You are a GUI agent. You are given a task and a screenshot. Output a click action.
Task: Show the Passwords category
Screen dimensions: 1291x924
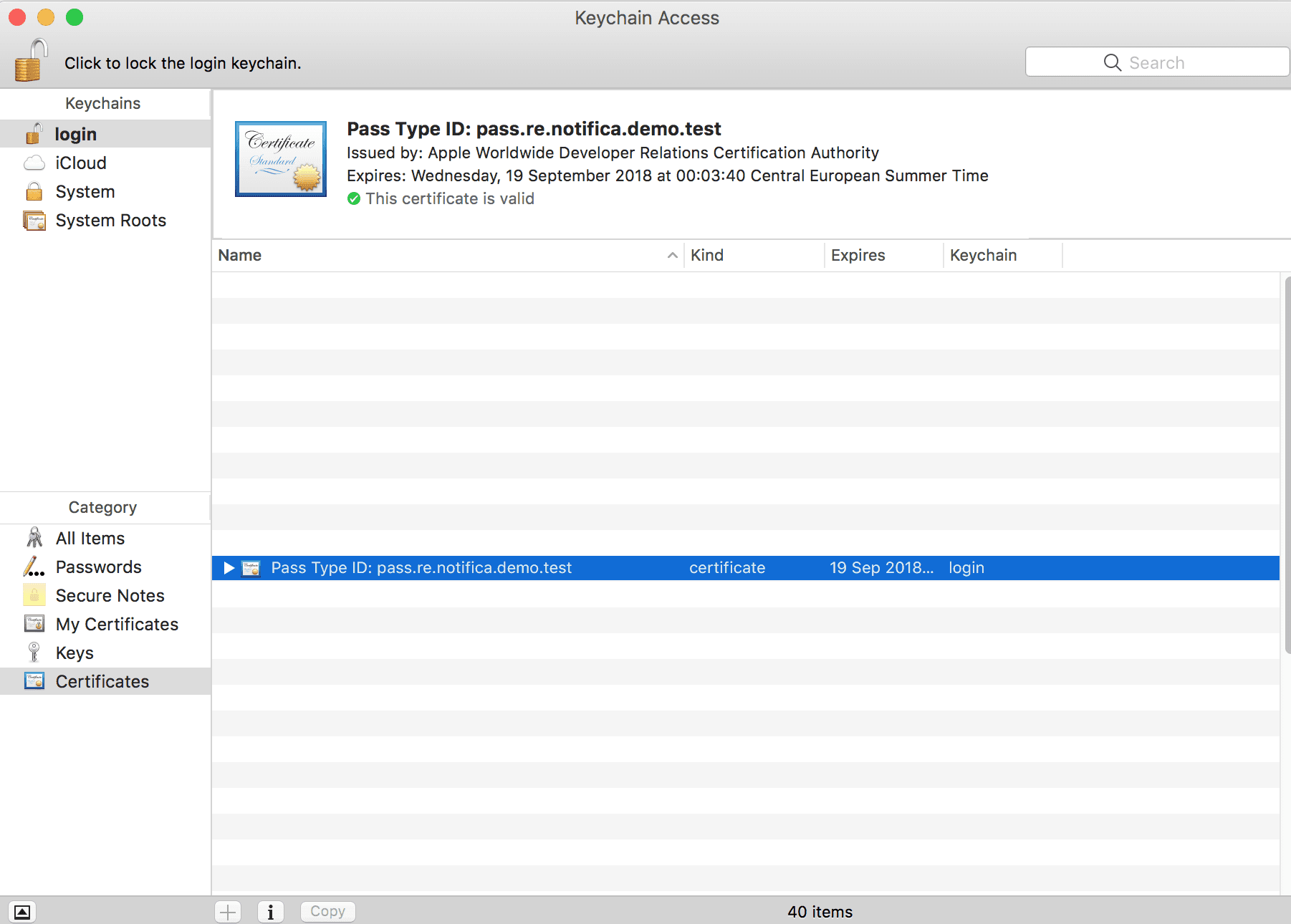[99, 567]
